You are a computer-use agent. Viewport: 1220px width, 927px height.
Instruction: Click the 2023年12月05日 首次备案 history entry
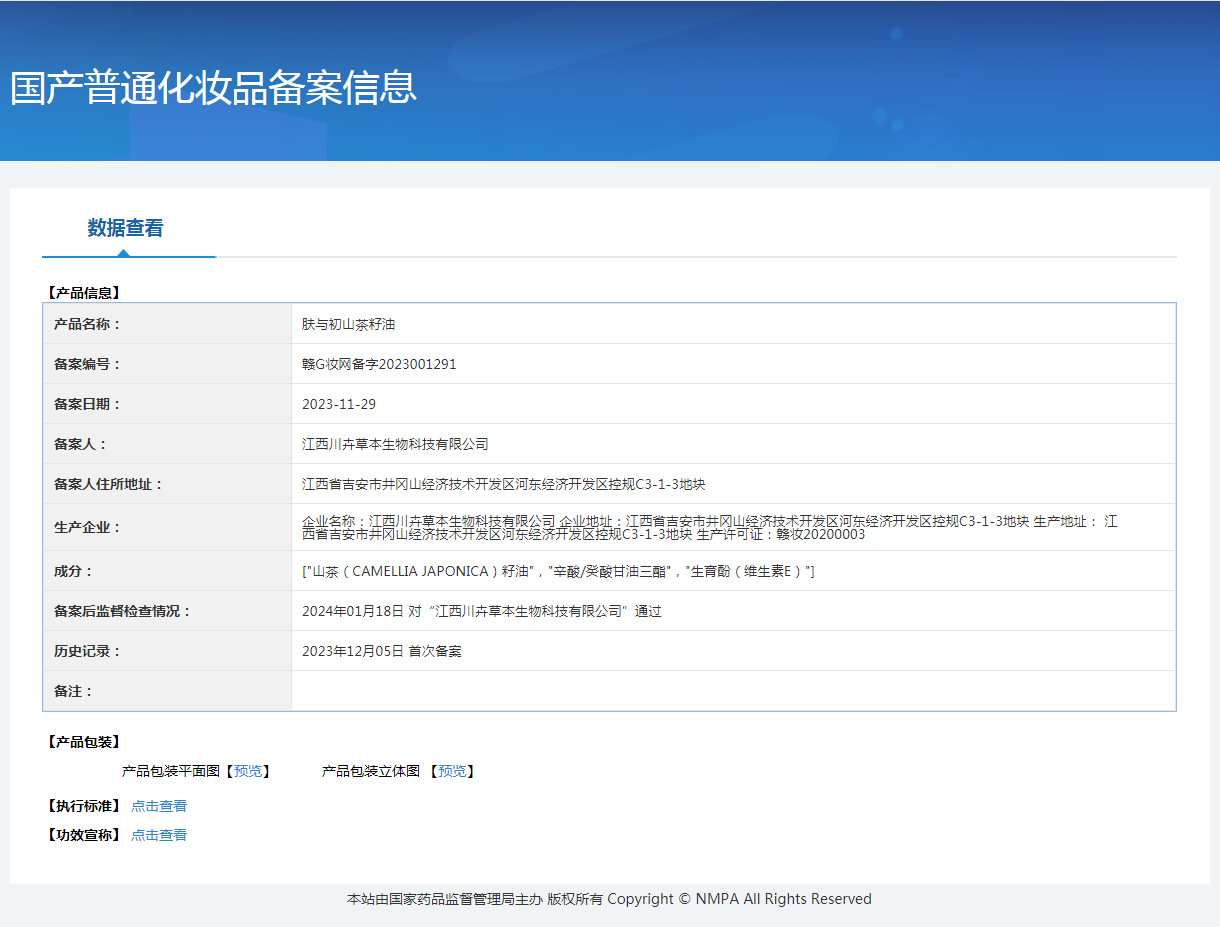[x=381, y=651]
